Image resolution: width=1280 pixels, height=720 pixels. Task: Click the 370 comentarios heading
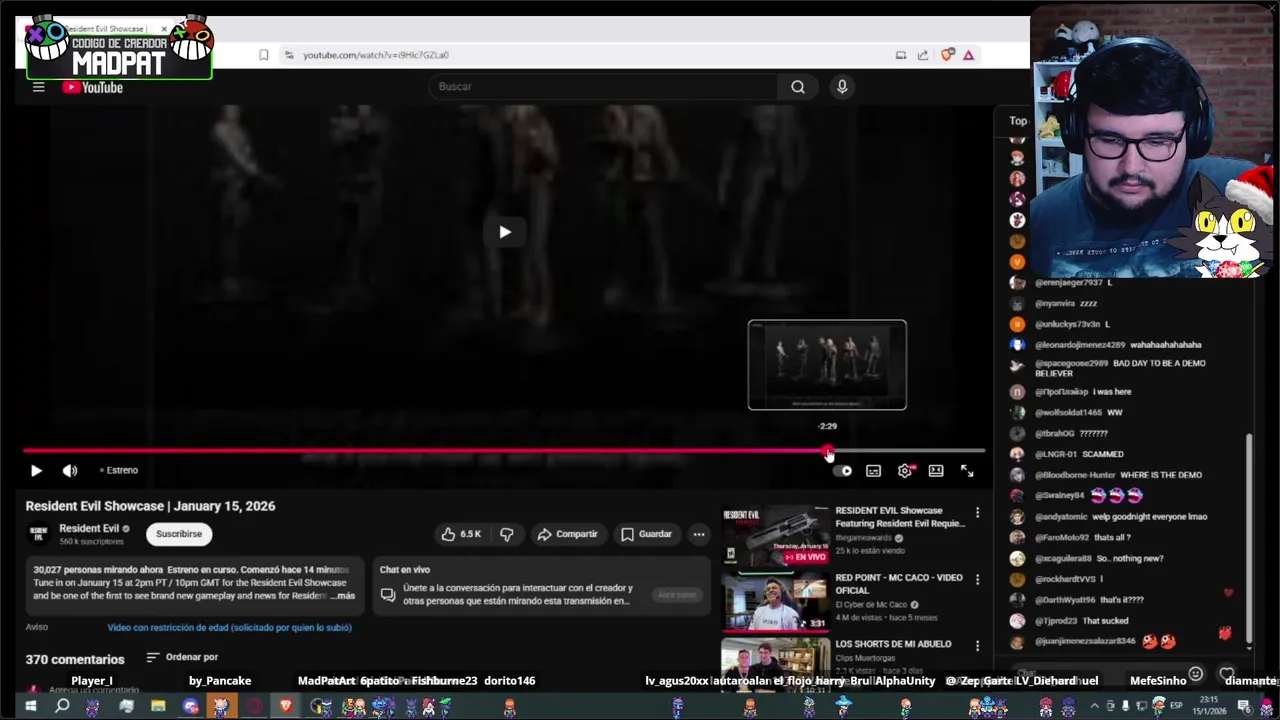click(x=75, y=659)
